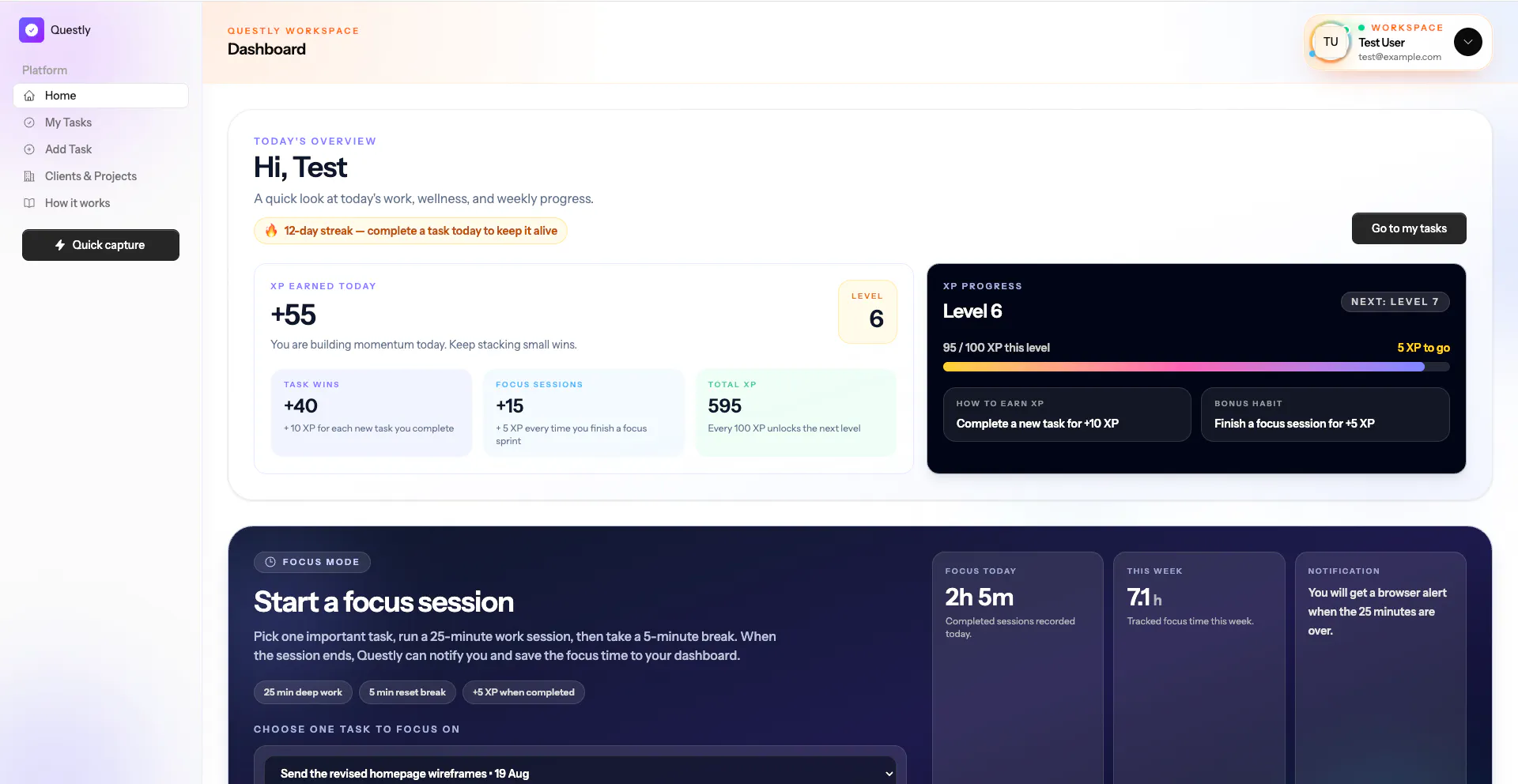Click the Focus Sessions +15 card
Viewport: 1518px width, 784px height.
point(583,413)
